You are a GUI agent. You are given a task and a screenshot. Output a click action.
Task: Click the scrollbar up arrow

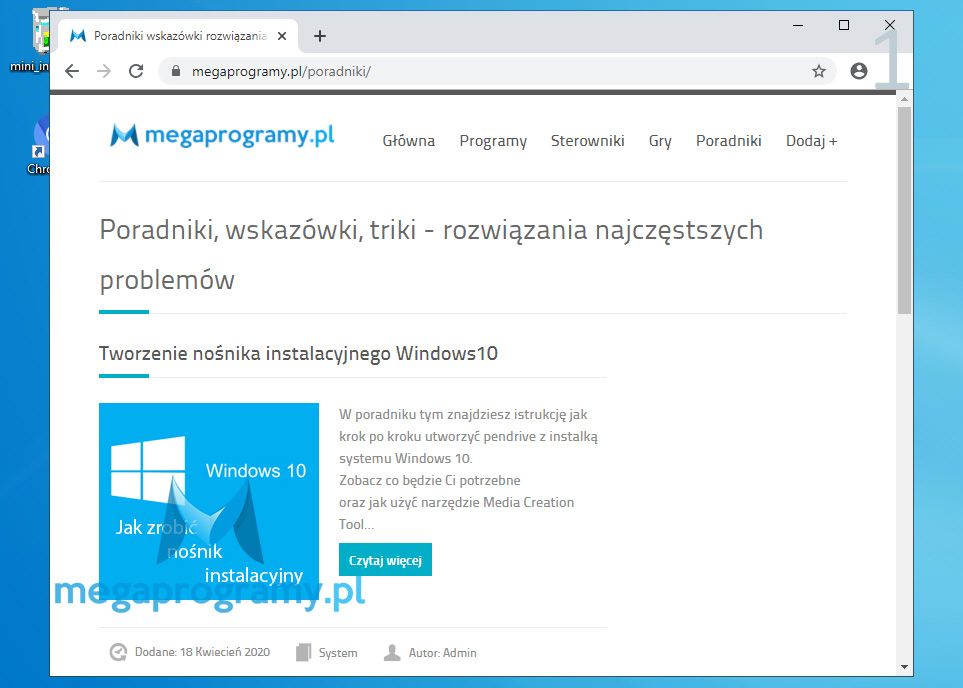904,99
